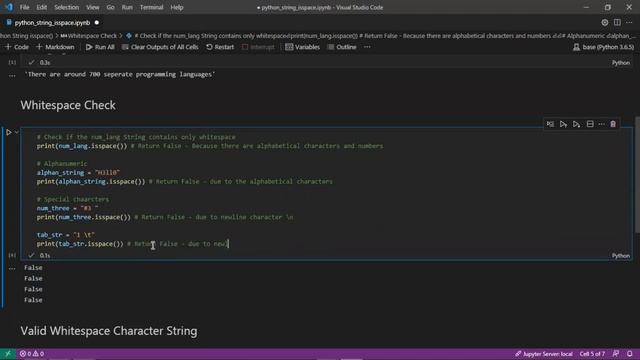Viewport: 640px width, 360px height.
Task: Open notebook toolbar overflow menu
Action: coord(367,47)
